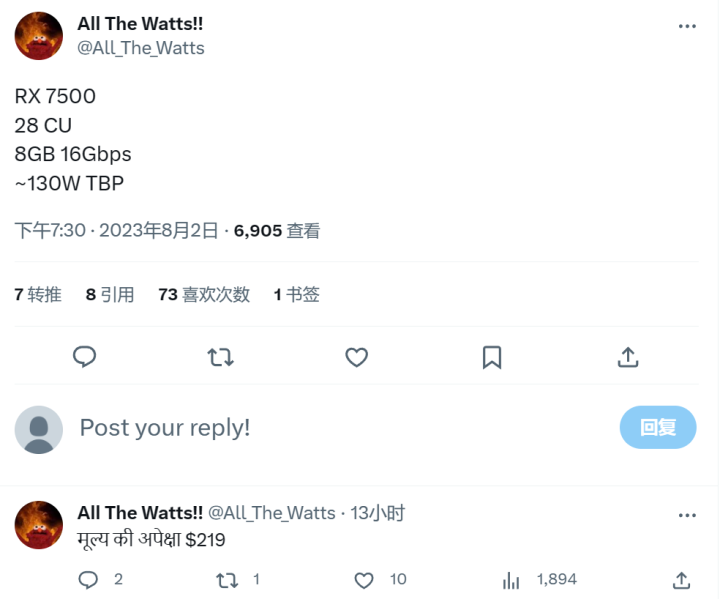Share the main tweet via share icon
The height and width of the screenshot is (599, 720).
click(628, 357)
